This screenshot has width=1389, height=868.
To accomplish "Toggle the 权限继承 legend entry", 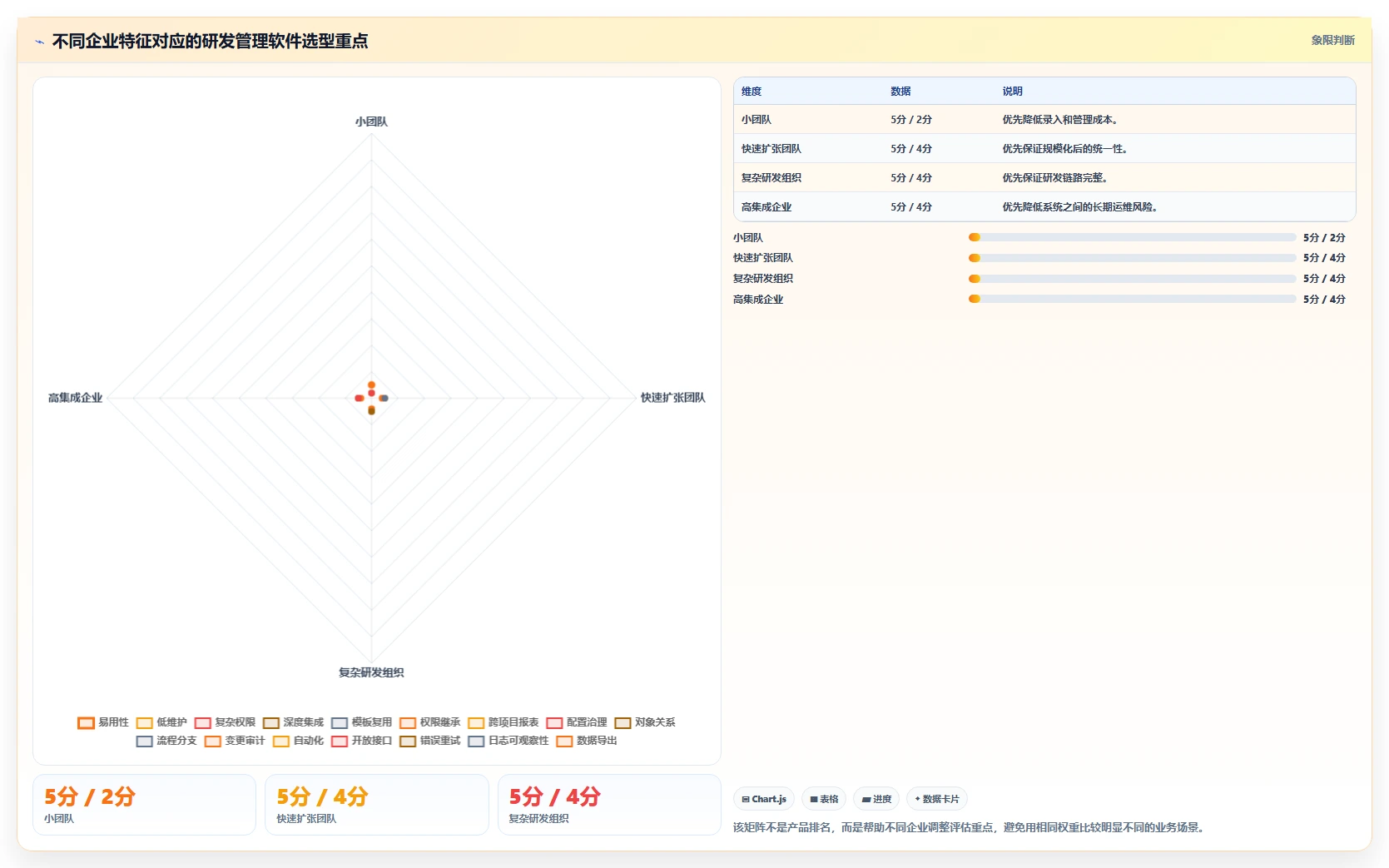I will (x=429, y=722).
